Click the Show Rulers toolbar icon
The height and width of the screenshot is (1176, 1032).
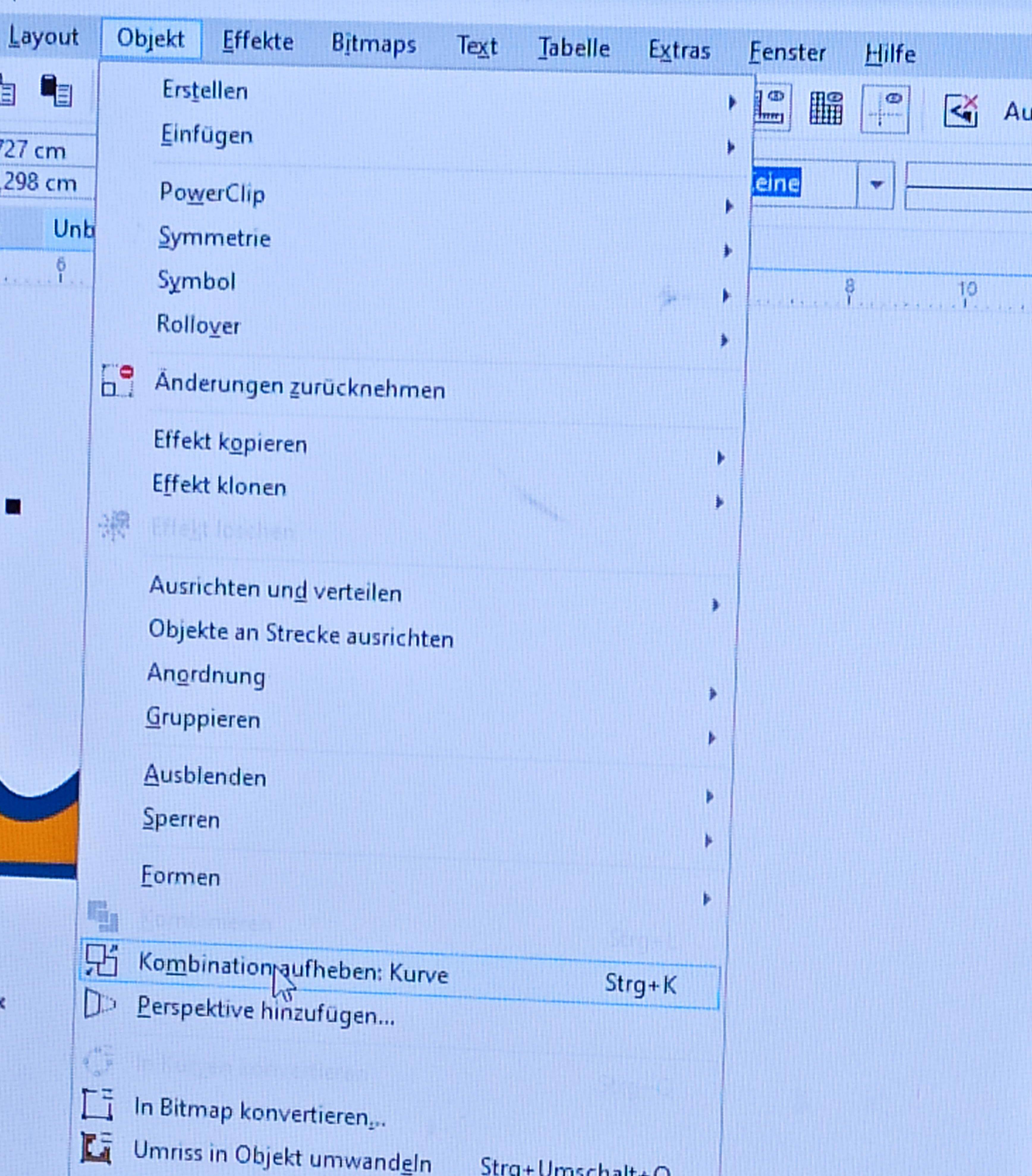pos(771,107)
